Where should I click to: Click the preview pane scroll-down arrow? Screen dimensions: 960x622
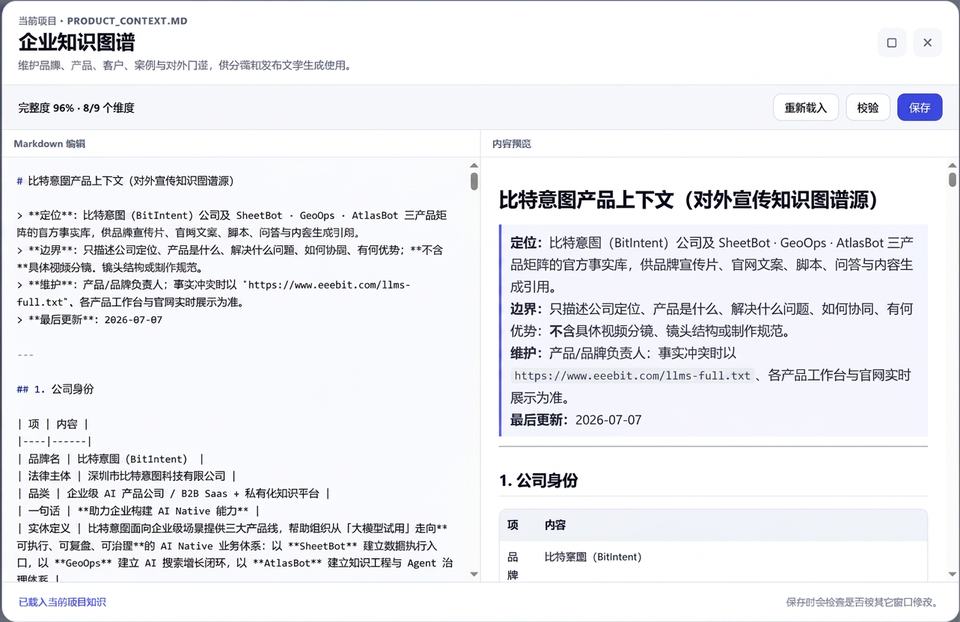pyautogui.click(x=952, y=574)
